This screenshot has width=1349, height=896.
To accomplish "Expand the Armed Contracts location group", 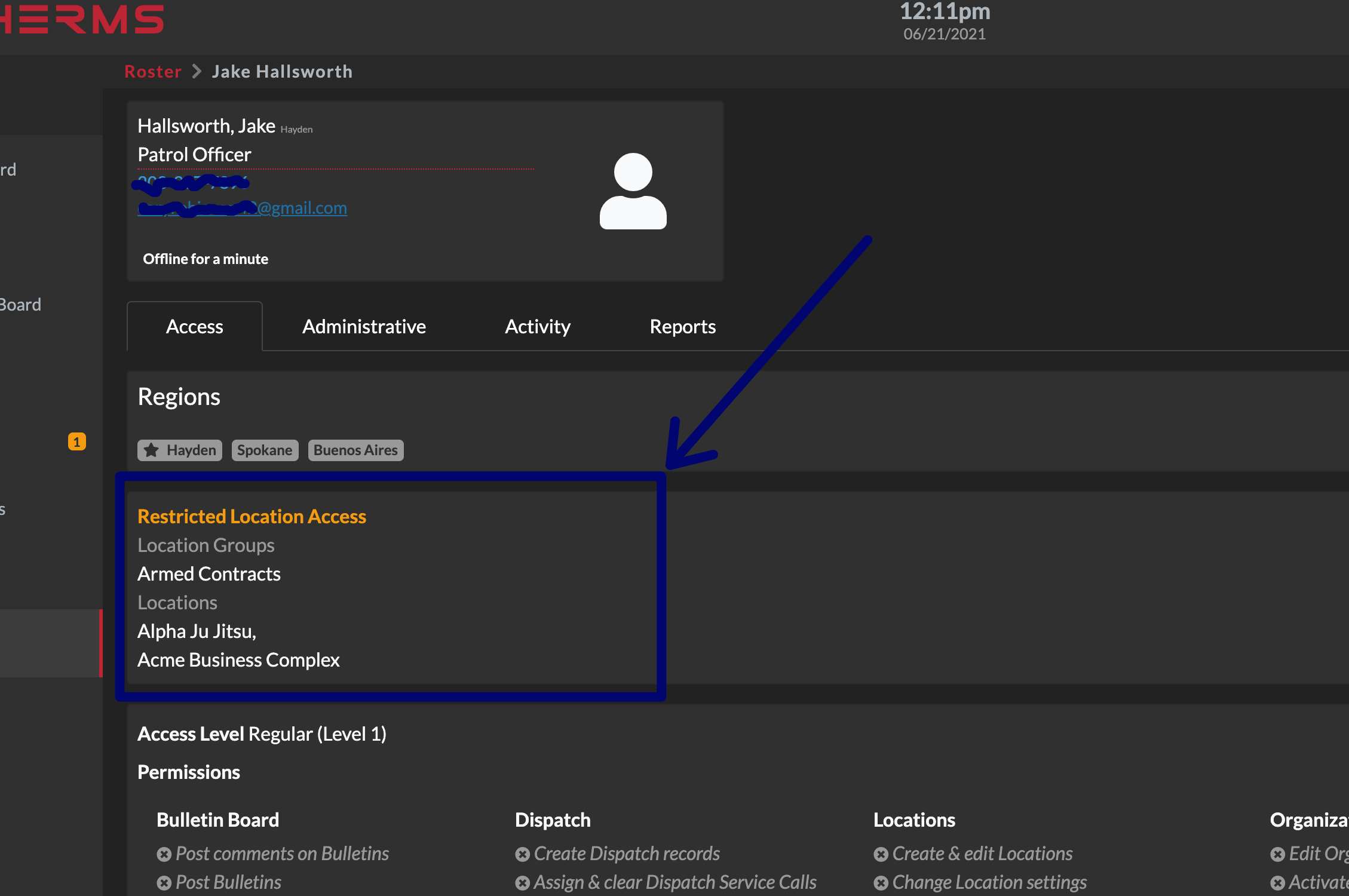I will tap(209, 573).
